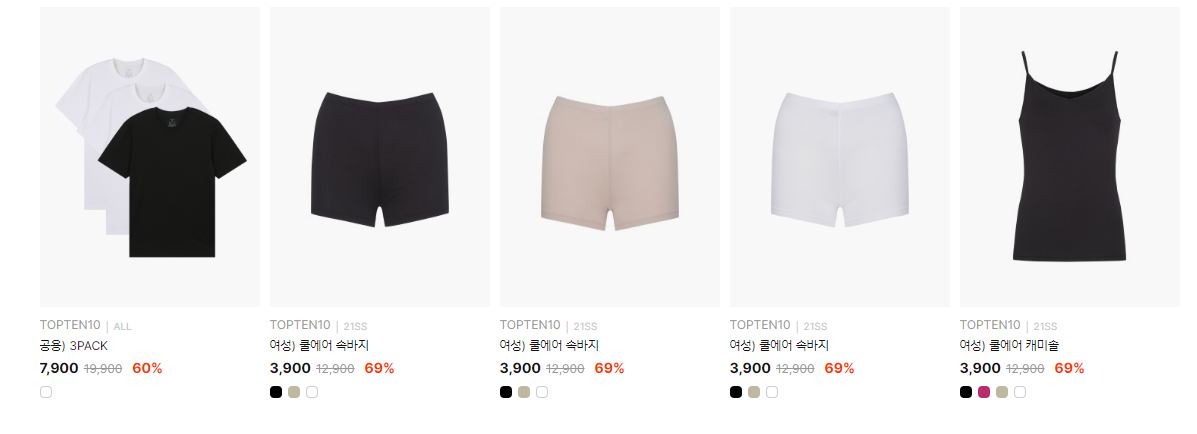Select beige swatch under beige shorts product
1197x434 pixels.
point(524,392)
